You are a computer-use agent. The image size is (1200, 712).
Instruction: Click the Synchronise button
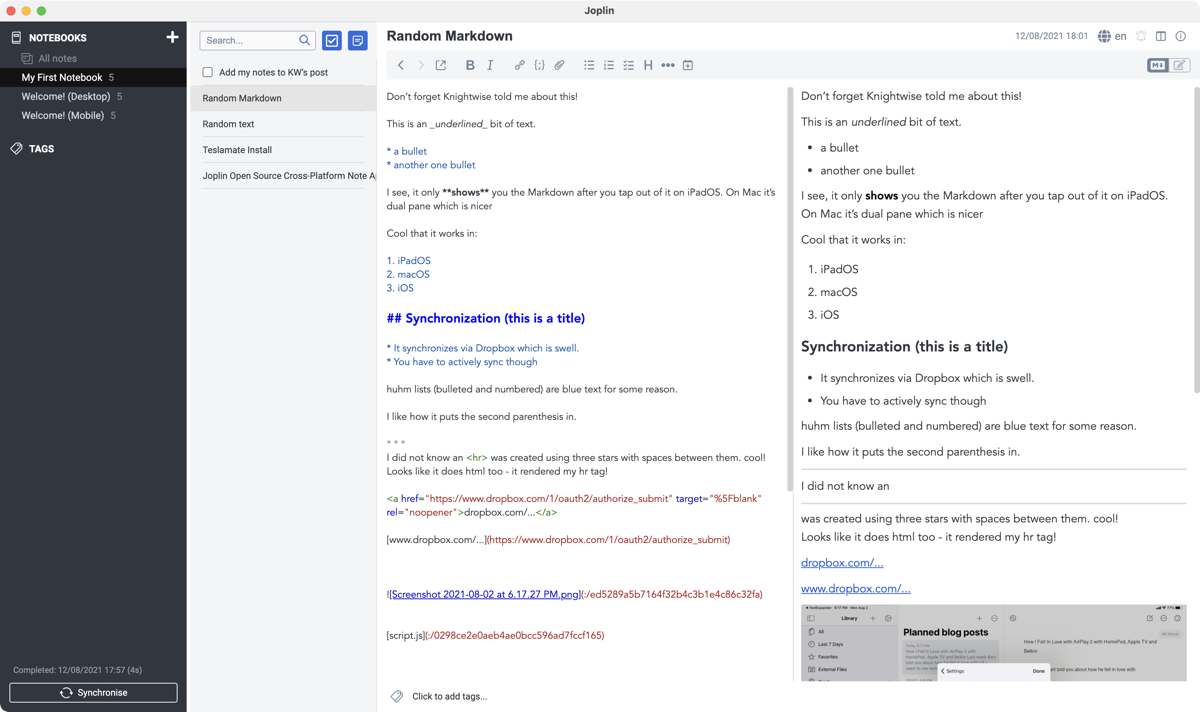point(93,692)
